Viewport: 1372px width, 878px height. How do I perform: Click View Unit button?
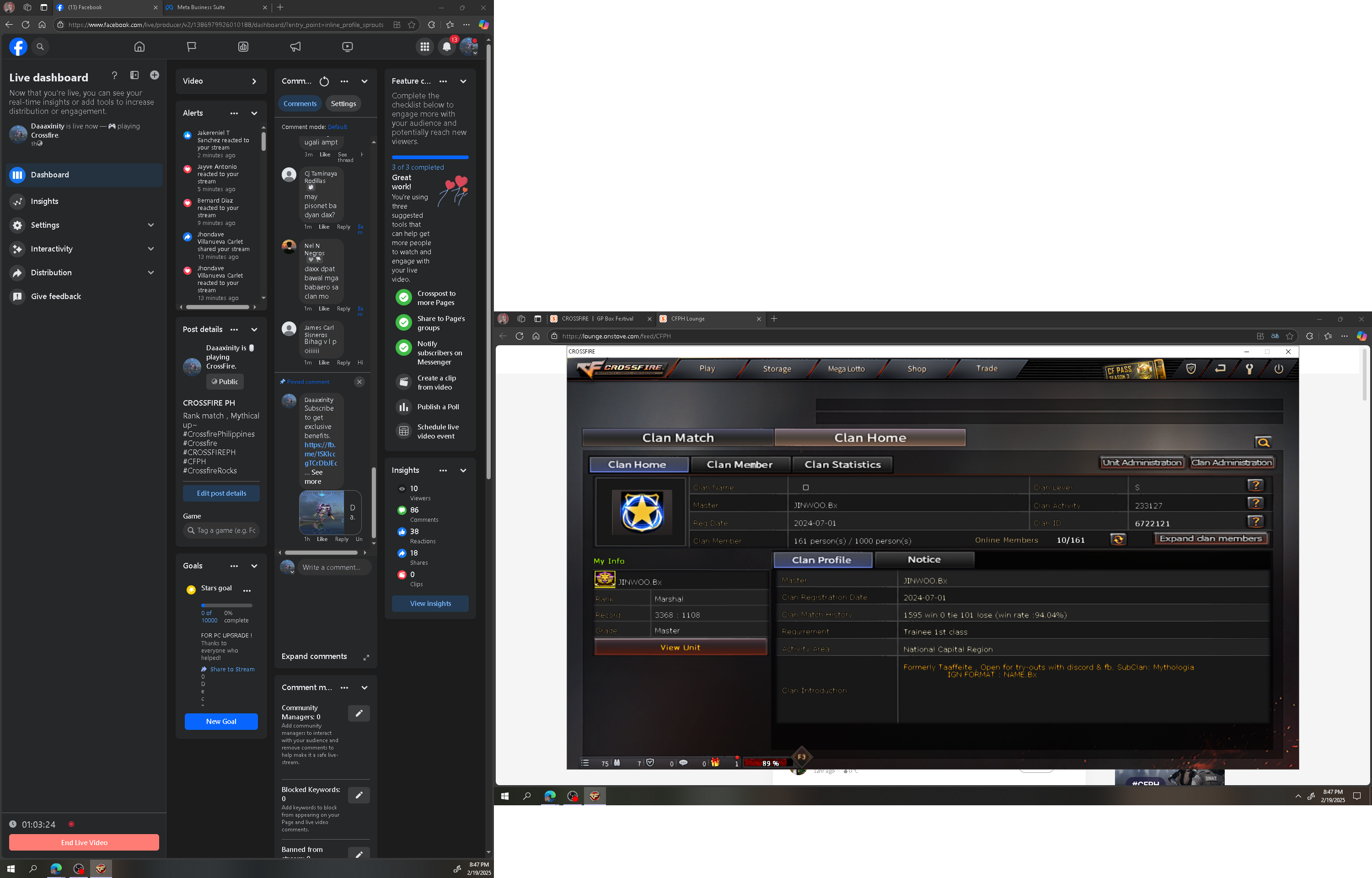tap(680, 648)
